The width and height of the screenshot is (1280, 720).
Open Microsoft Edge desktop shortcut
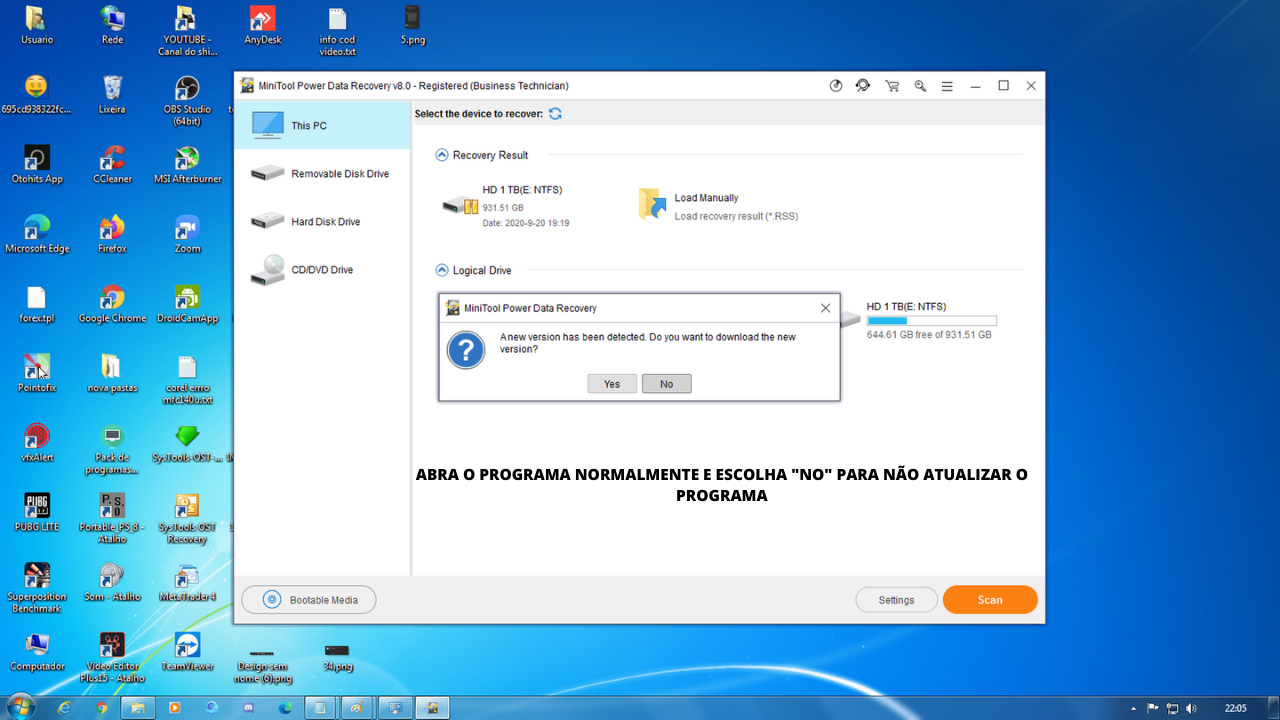click(x=37, y=234)
